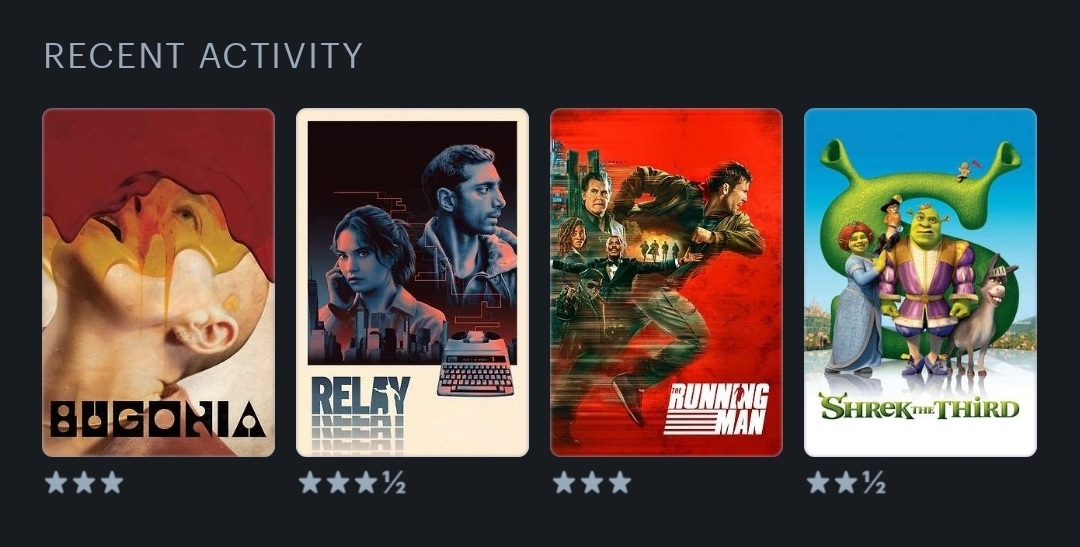Viewport: 1080px width, 547px height.
Task: Open the Relay film poster
Action: click(x=412, y=282)
